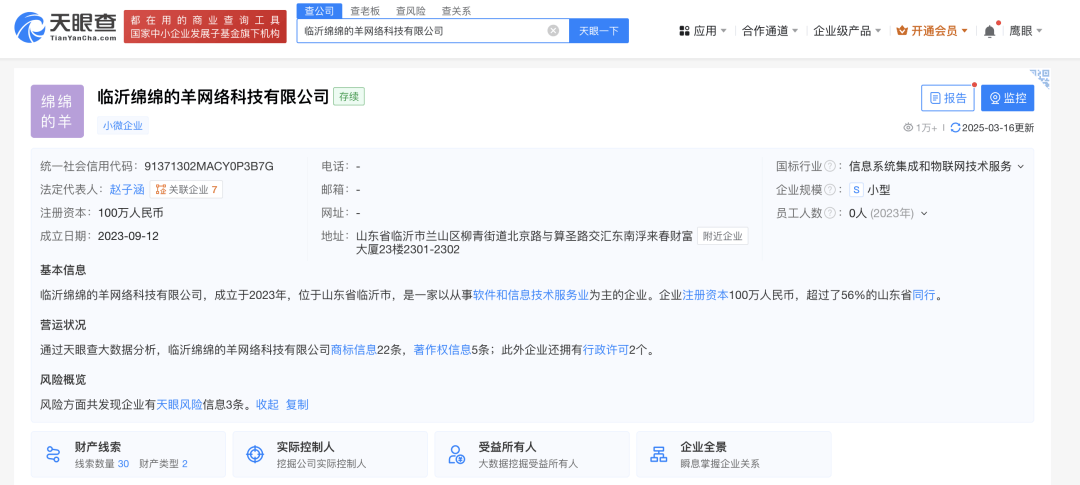Clear the search box with the X icon
The height and width of the screenshot is (485, 1080).
pyautogui.click(x=553, y=30)
